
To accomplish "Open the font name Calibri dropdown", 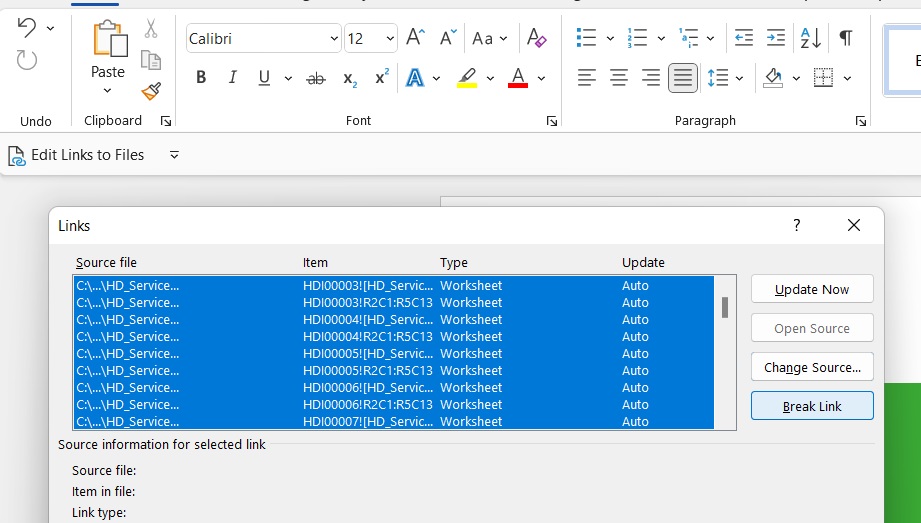I will (x=334, y=39).
